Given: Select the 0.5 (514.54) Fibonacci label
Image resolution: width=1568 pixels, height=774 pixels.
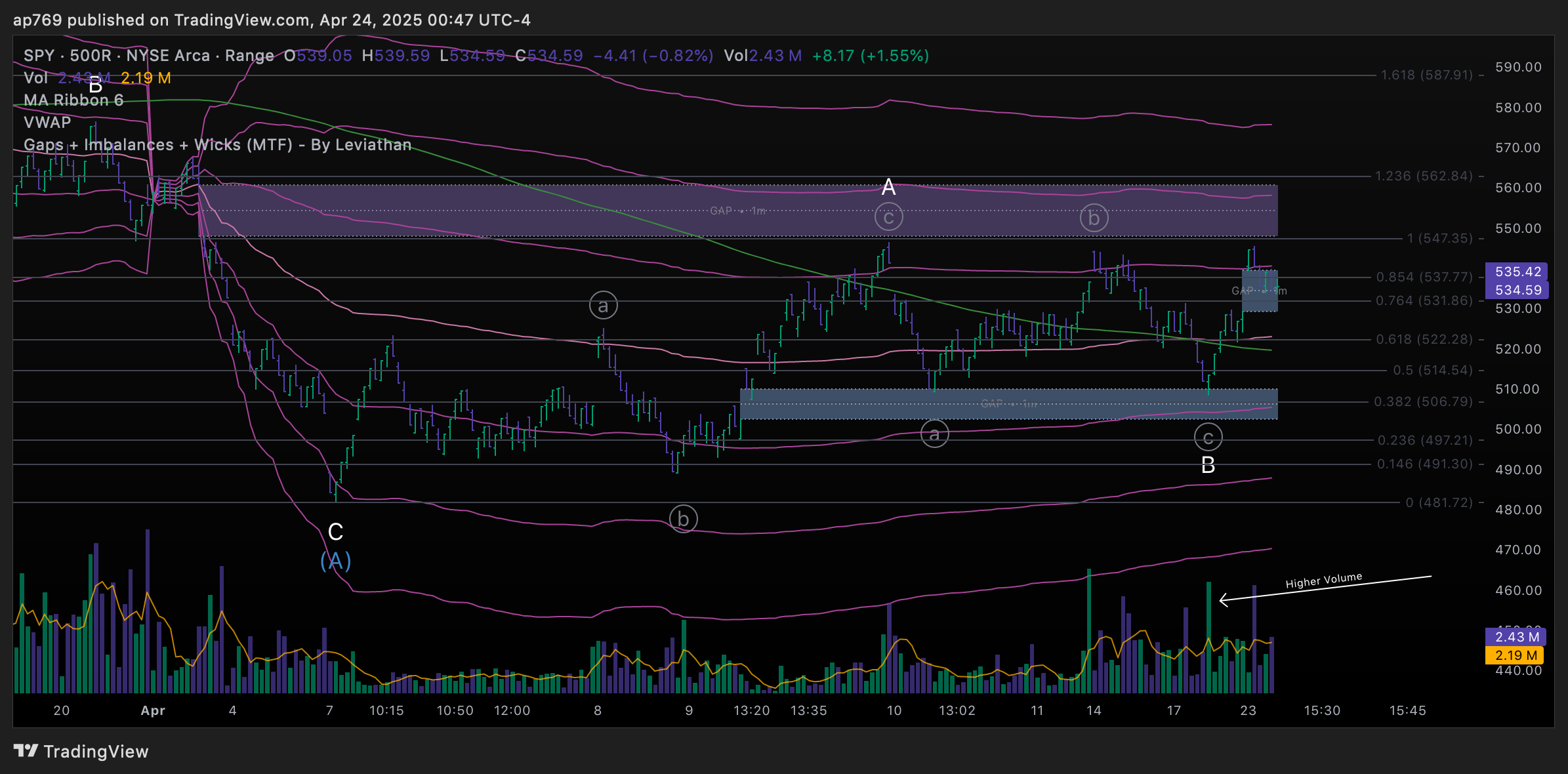Looking at the screenshot, I should pos(1433,370).
